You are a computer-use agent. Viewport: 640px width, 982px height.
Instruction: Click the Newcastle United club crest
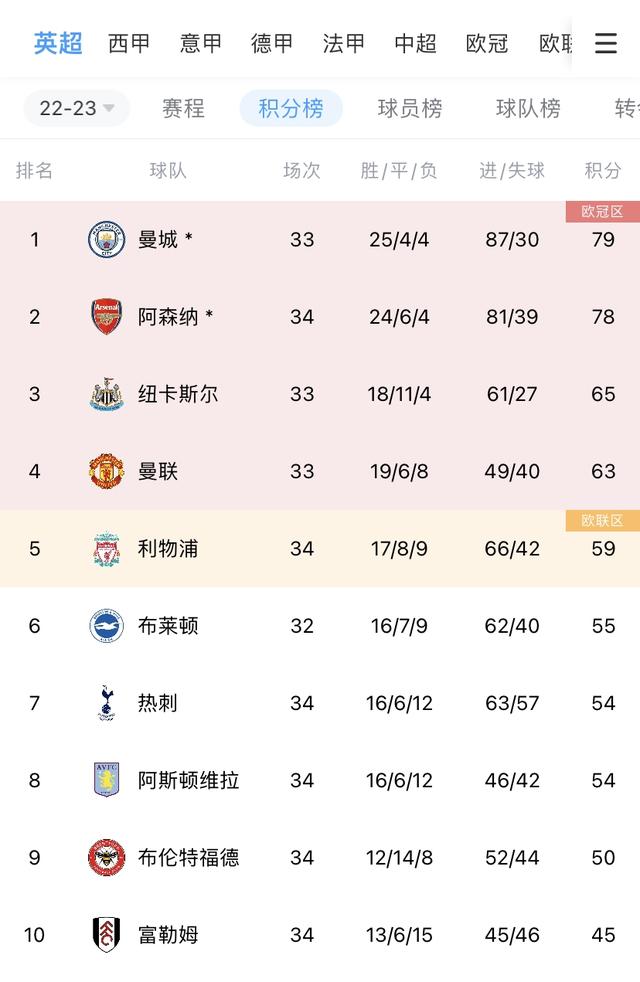pos(106,394)
